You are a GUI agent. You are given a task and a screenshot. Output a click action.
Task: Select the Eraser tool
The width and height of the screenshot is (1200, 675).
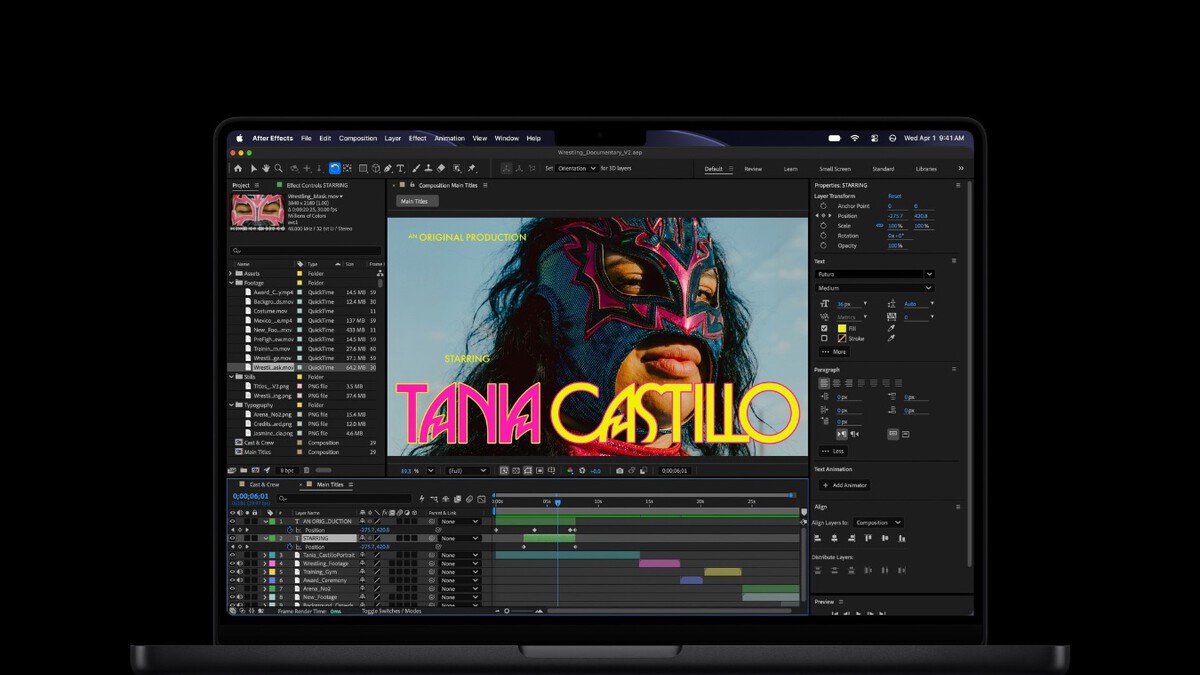tap(441, 168)
